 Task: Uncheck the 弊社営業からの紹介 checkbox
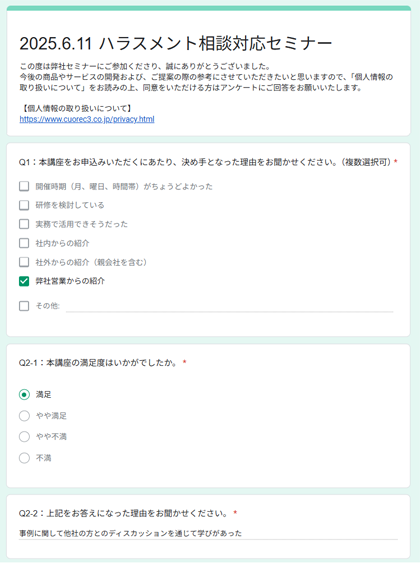coord(24,281)
